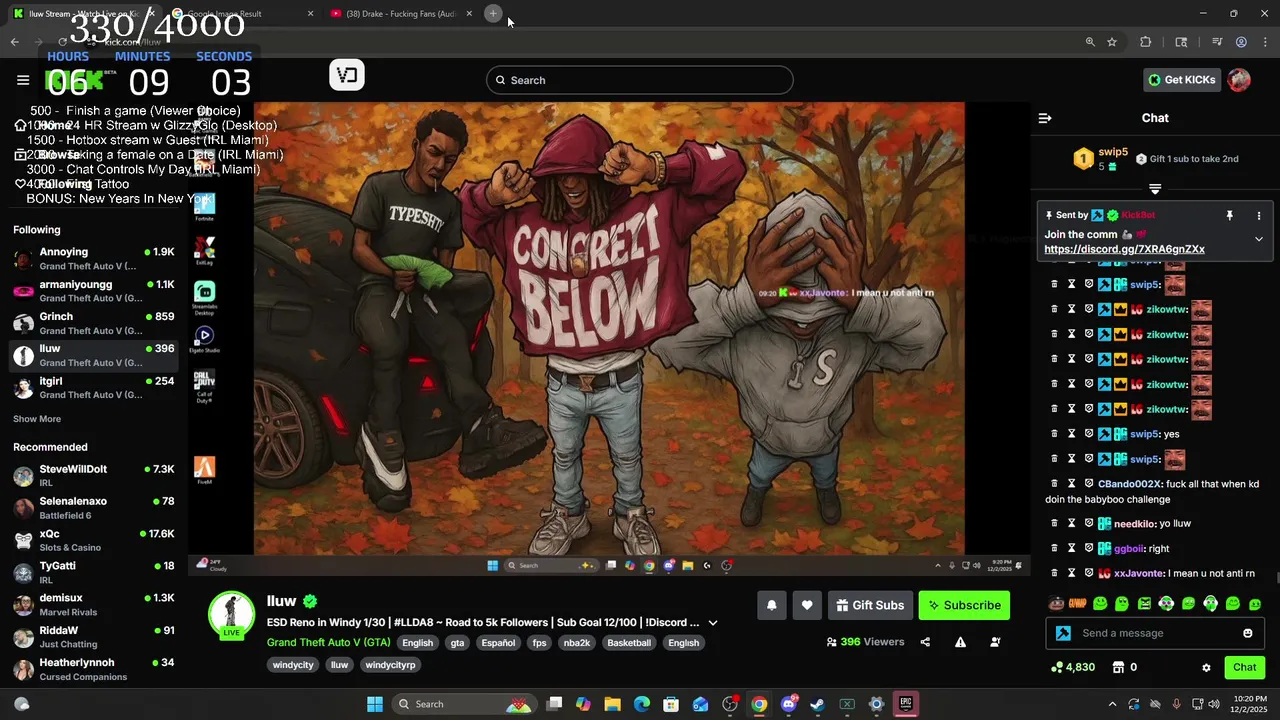Click Show More under Following
The height and width of the screenshot is (720, 1280).
37,419
